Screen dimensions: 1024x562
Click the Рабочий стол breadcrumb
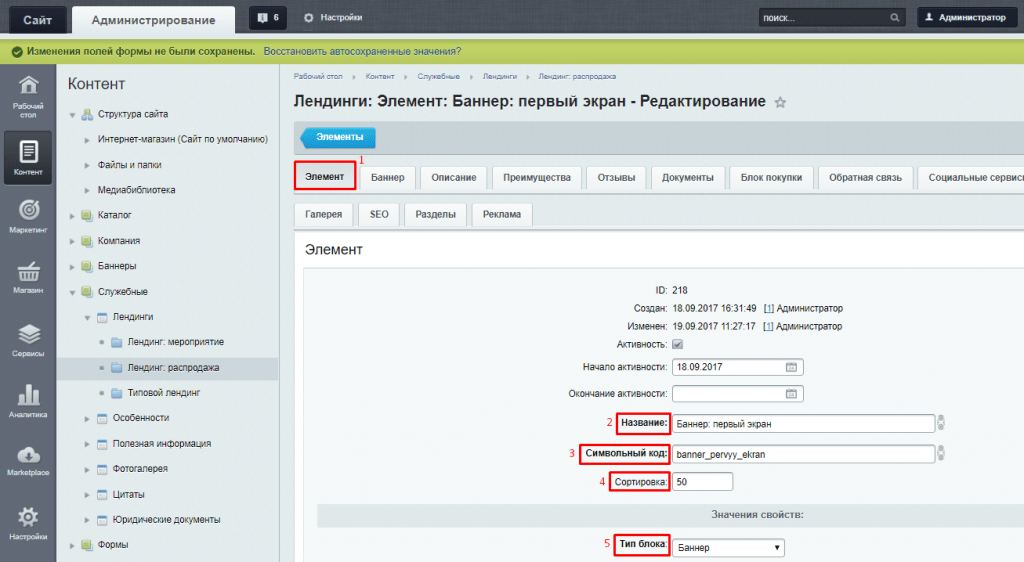point(318,76)
